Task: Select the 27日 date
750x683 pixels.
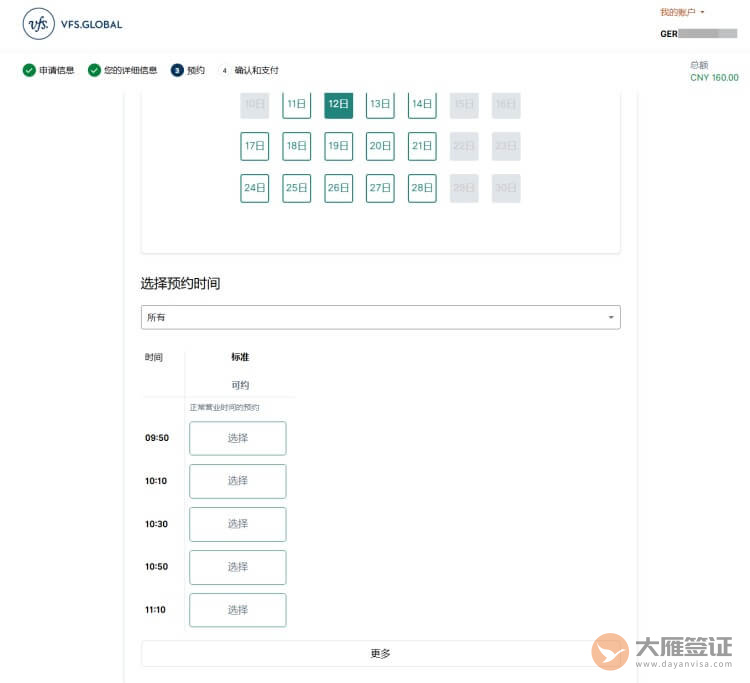Action: click(380, 188)
